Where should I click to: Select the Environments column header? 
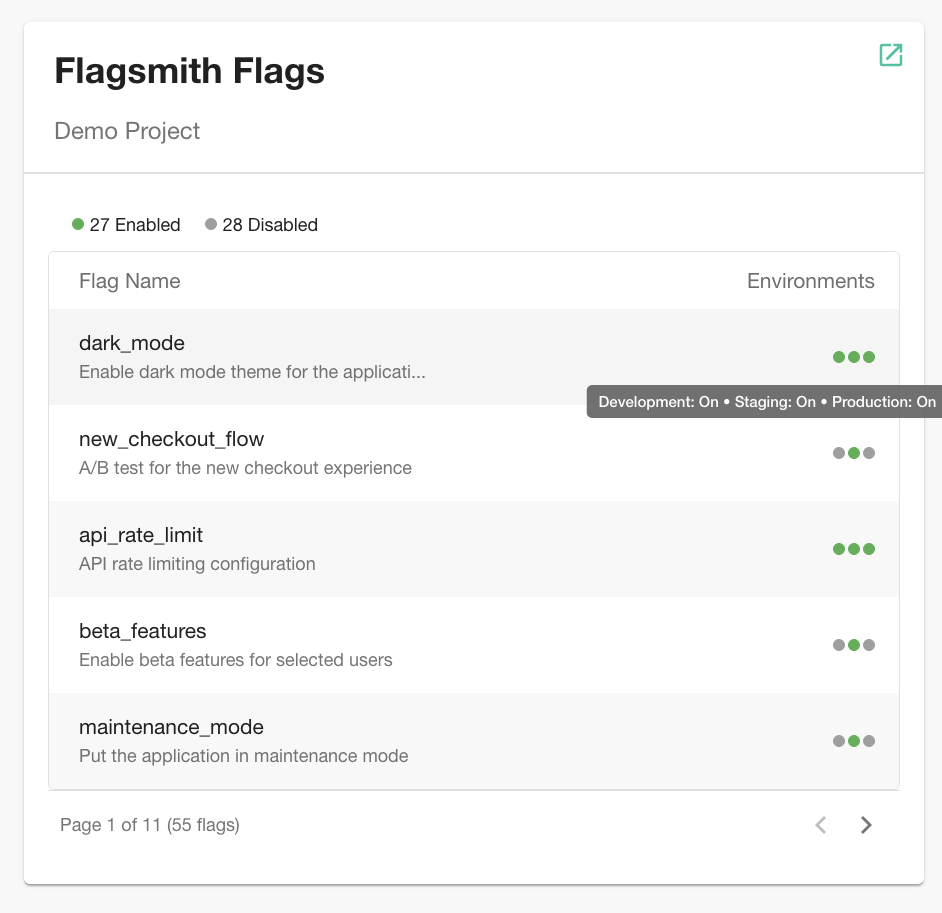[x=811, y=281]
